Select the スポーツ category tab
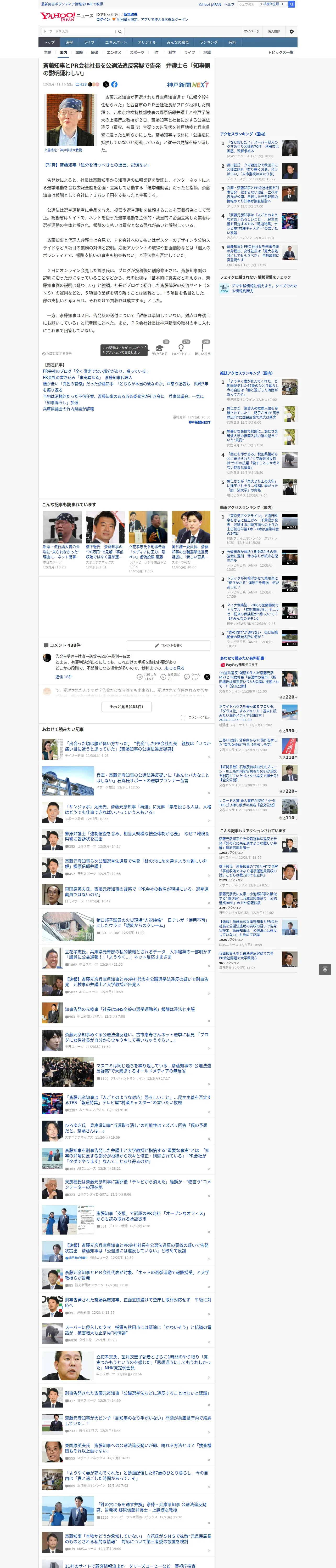Viewport: 336px width, 1568px height. 137,53
